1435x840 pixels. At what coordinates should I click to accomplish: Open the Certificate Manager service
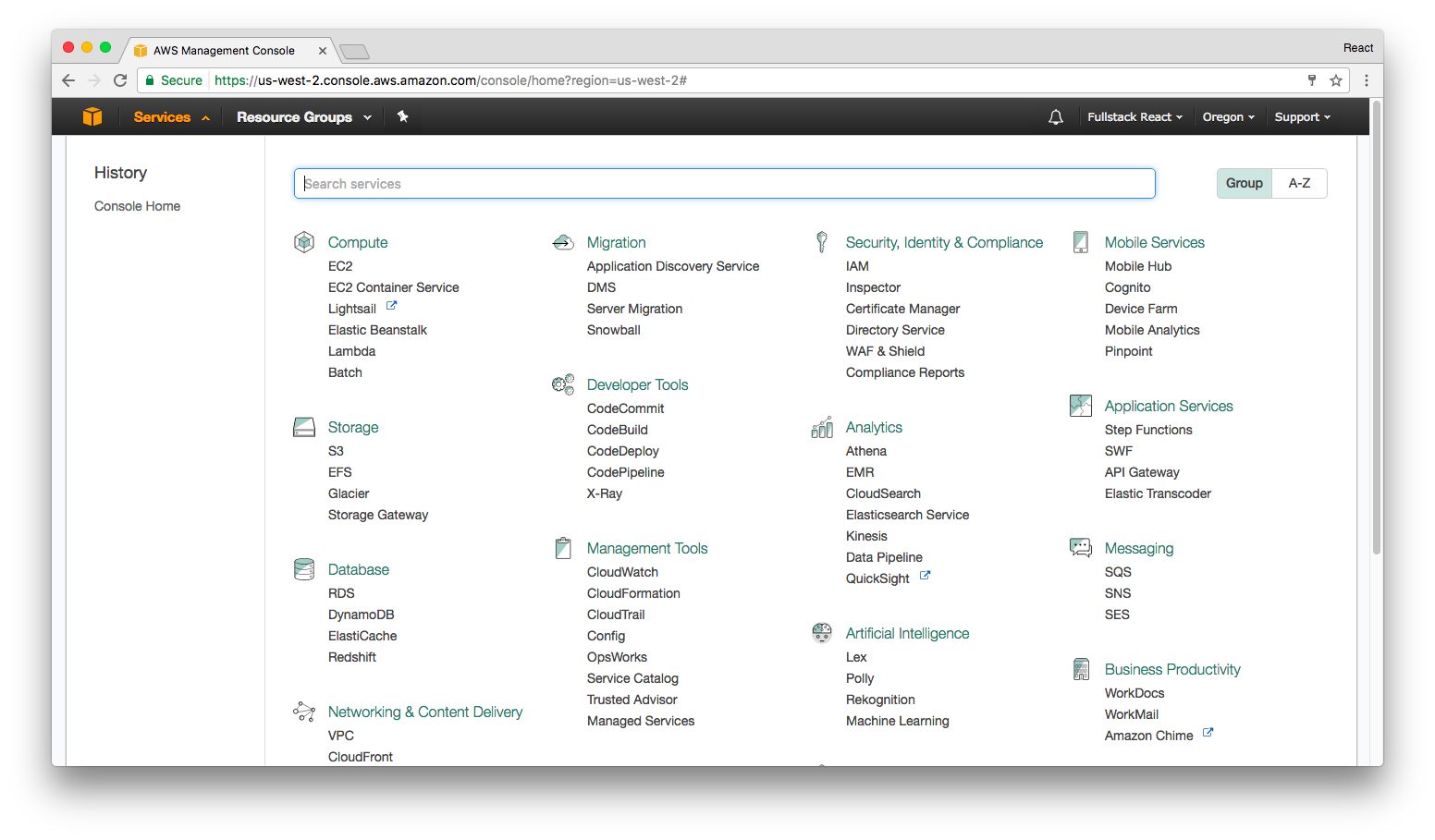click(x=902, y=309)
